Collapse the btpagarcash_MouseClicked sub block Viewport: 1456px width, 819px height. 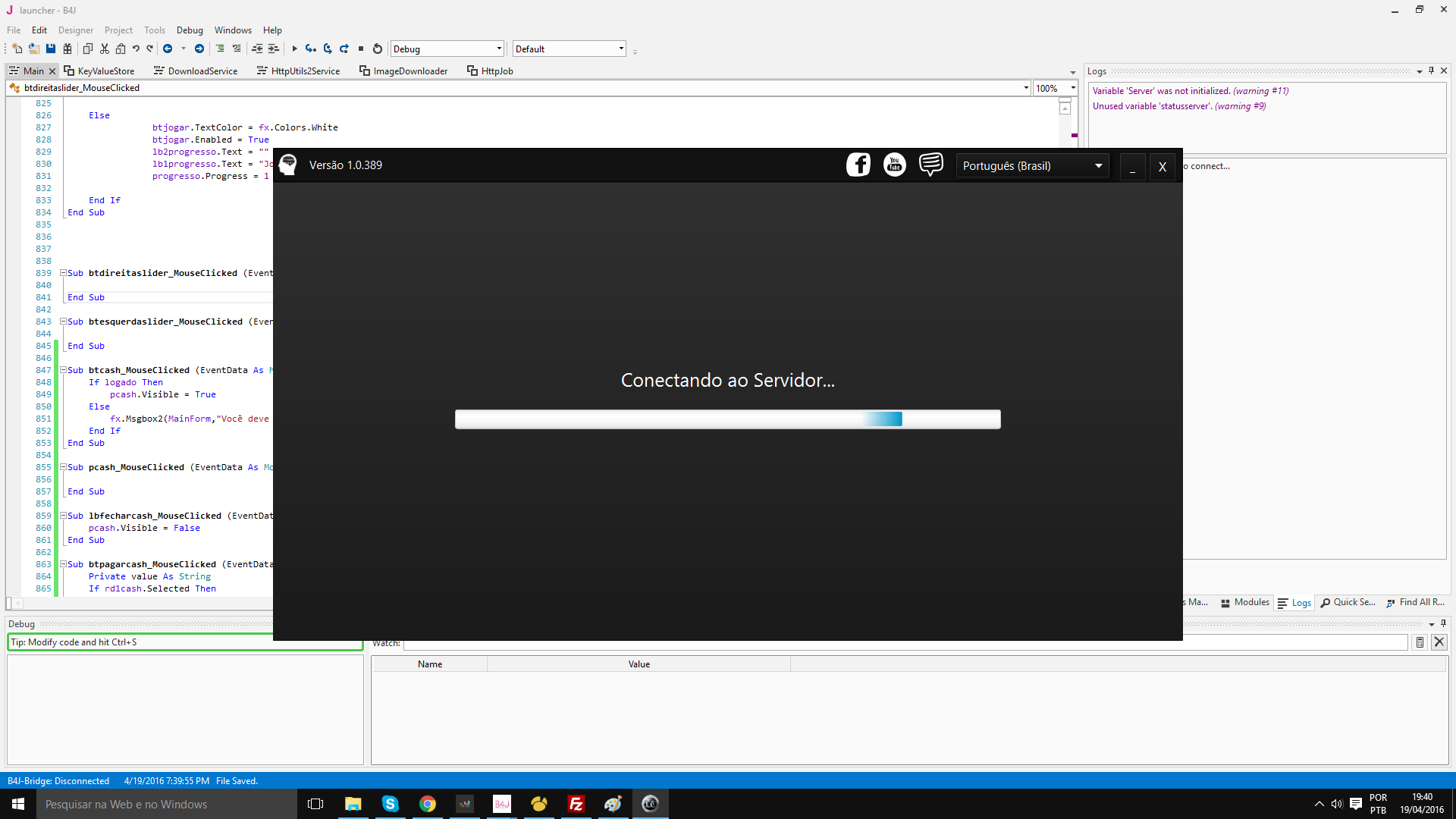click(x=64, y=564)
